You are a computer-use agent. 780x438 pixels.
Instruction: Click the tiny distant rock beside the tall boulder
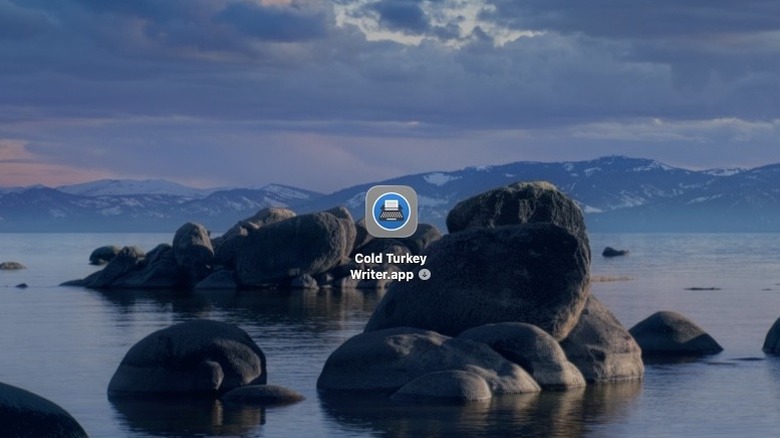tap(614, 252)
